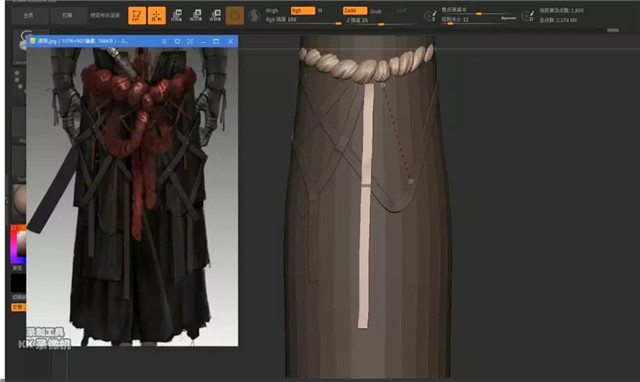This screenshot has width=640, height=382.
Task: Open the Texture selector box
Action: click(x=19, y=164)
